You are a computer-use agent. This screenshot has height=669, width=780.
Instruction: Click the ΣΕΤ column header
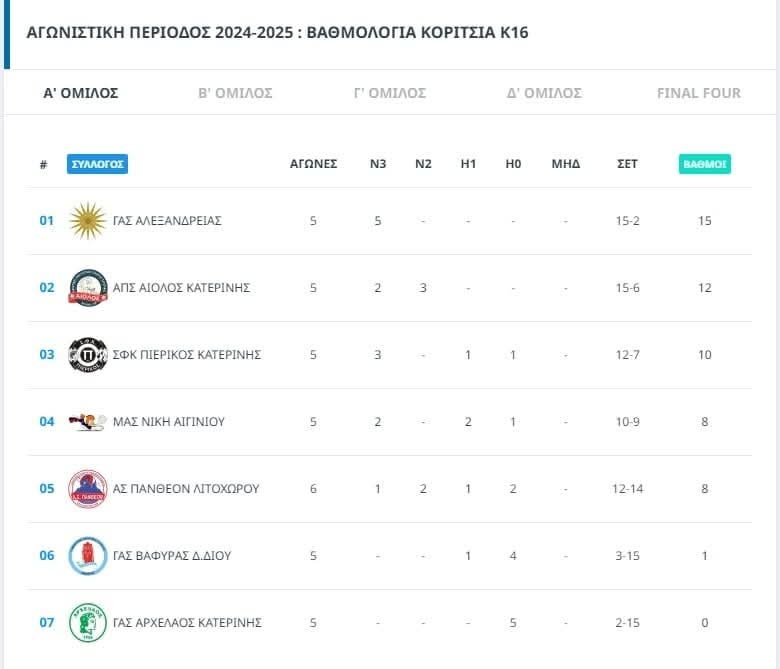pos(627,164)
